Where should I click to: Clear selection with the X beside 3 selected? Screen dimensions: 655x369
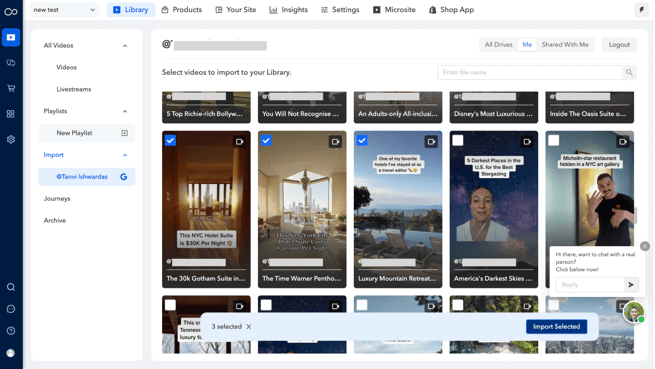point(249,326)
